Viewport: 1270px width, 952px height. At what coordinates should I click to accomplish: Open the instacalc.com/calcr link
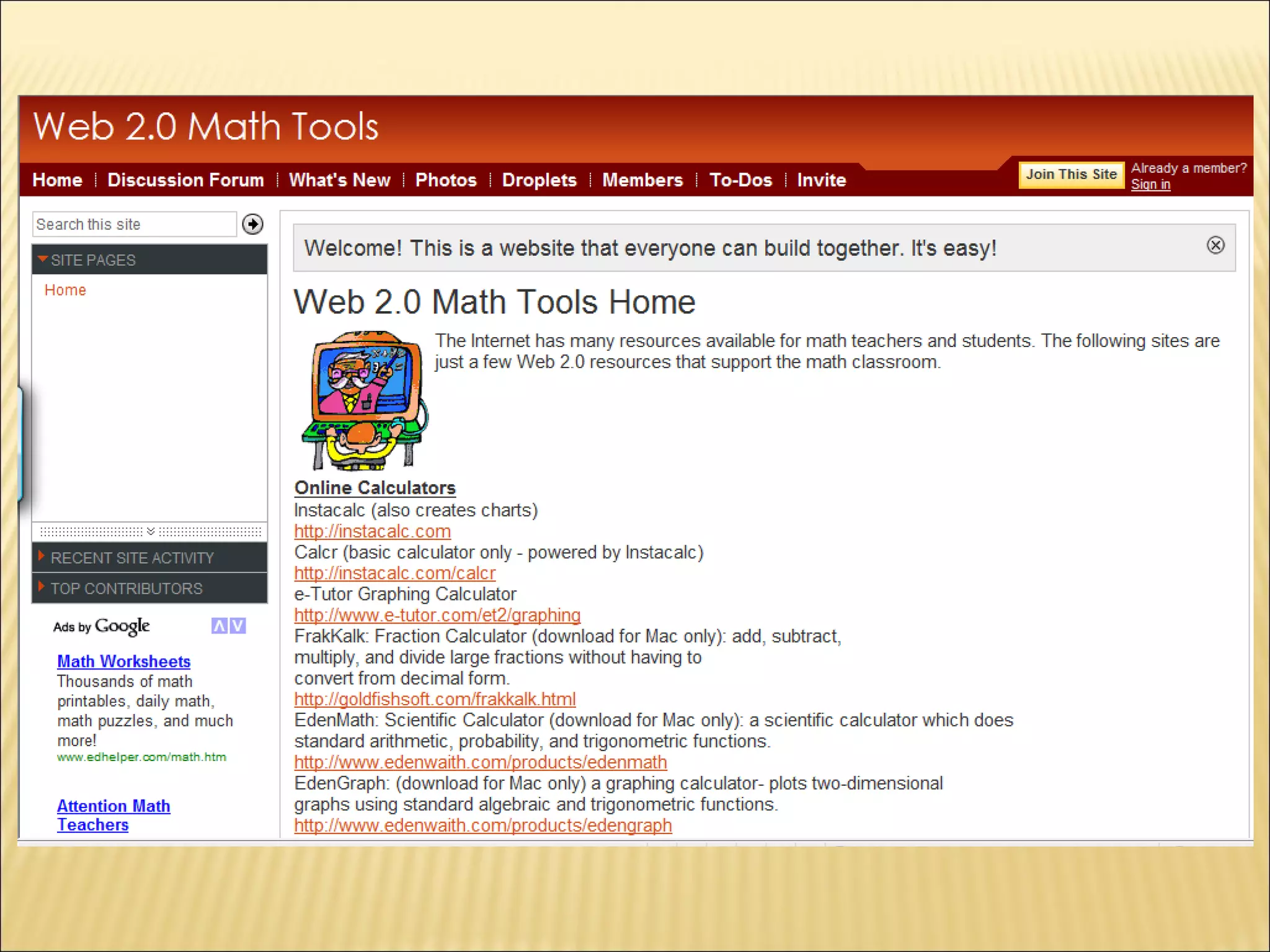(394, 573)
